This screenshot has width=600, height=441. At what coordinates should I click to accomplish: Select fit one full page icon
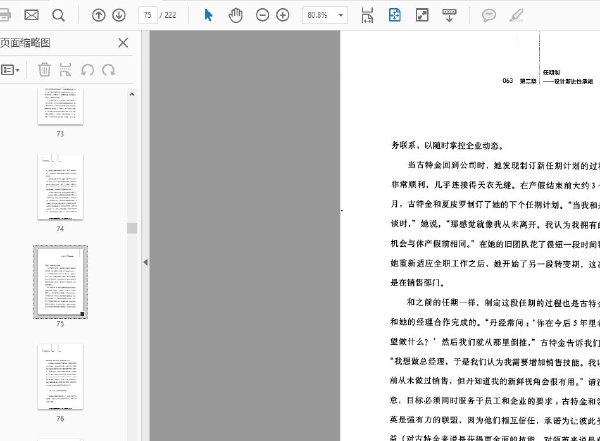395,15
